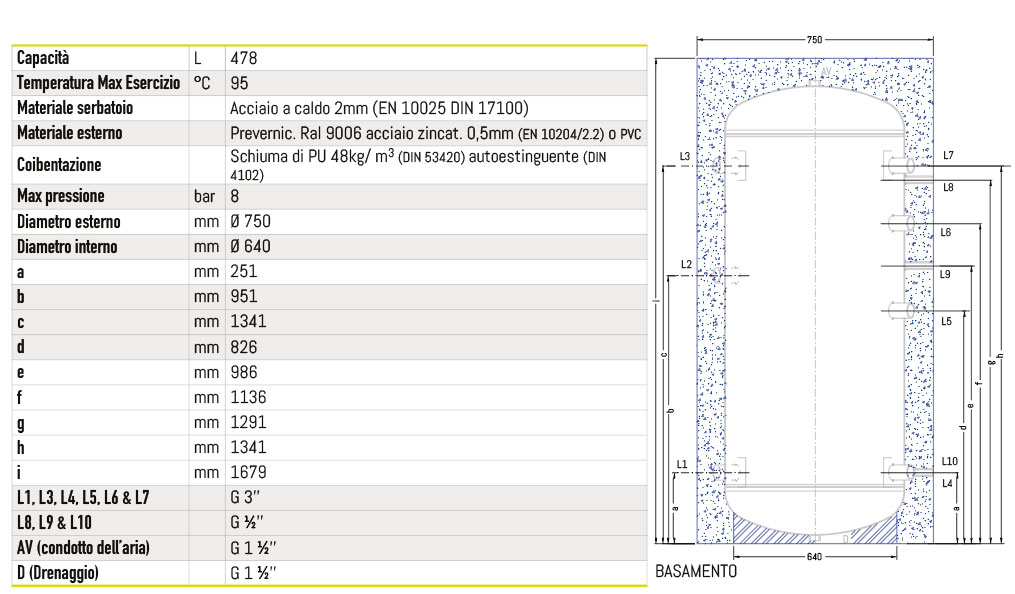The height and width of the screenshot is (594, 1015).
Task: Click the L1 connection label at bottom left
Action: 681,465
